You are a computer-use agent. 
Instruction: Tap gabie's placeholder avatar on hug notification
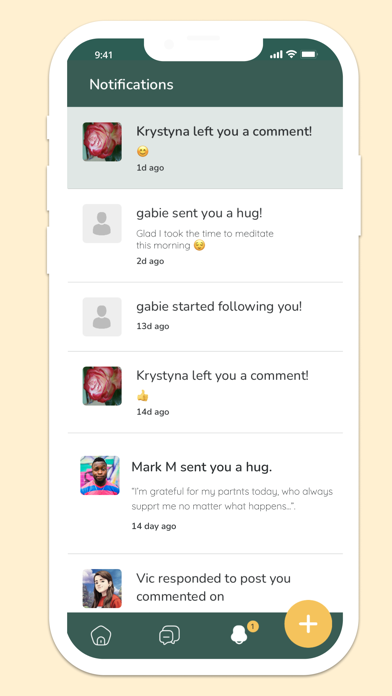pyautogui.click(x=102, y=223)
